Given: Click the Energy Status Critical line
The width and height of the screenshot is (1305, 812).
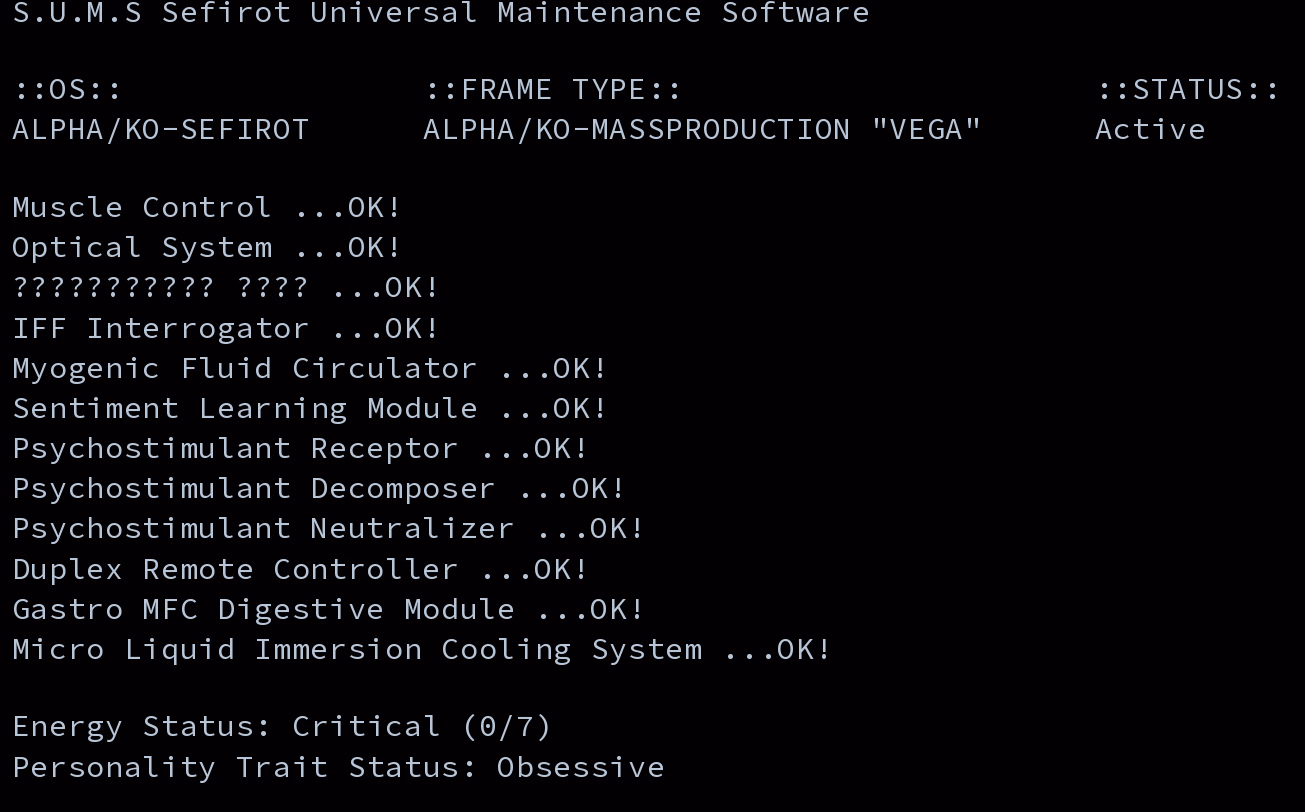Looking at the screenshot, I should pyautogui.click(x=281, y=726).
